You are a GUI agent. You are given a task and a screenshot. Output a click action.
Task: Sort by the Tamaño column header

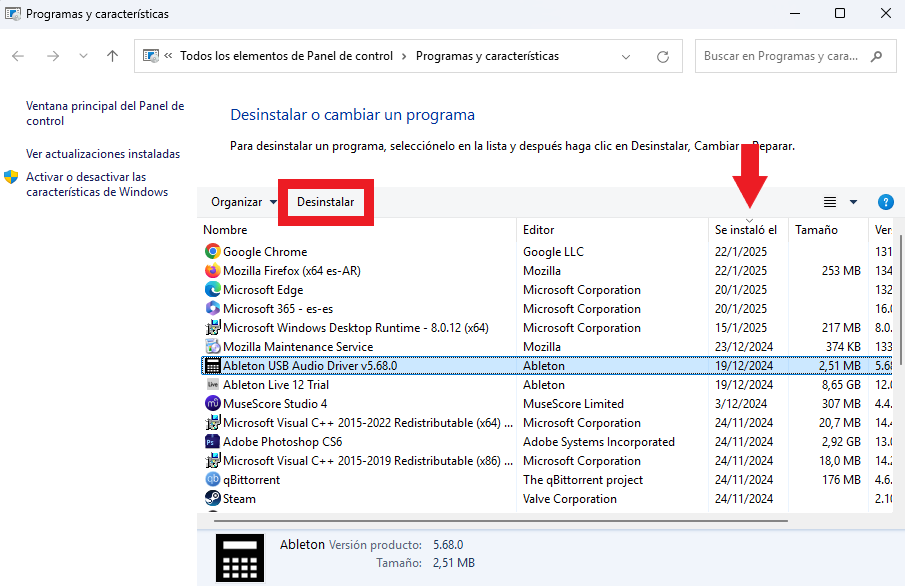click(x=816, y=230)
